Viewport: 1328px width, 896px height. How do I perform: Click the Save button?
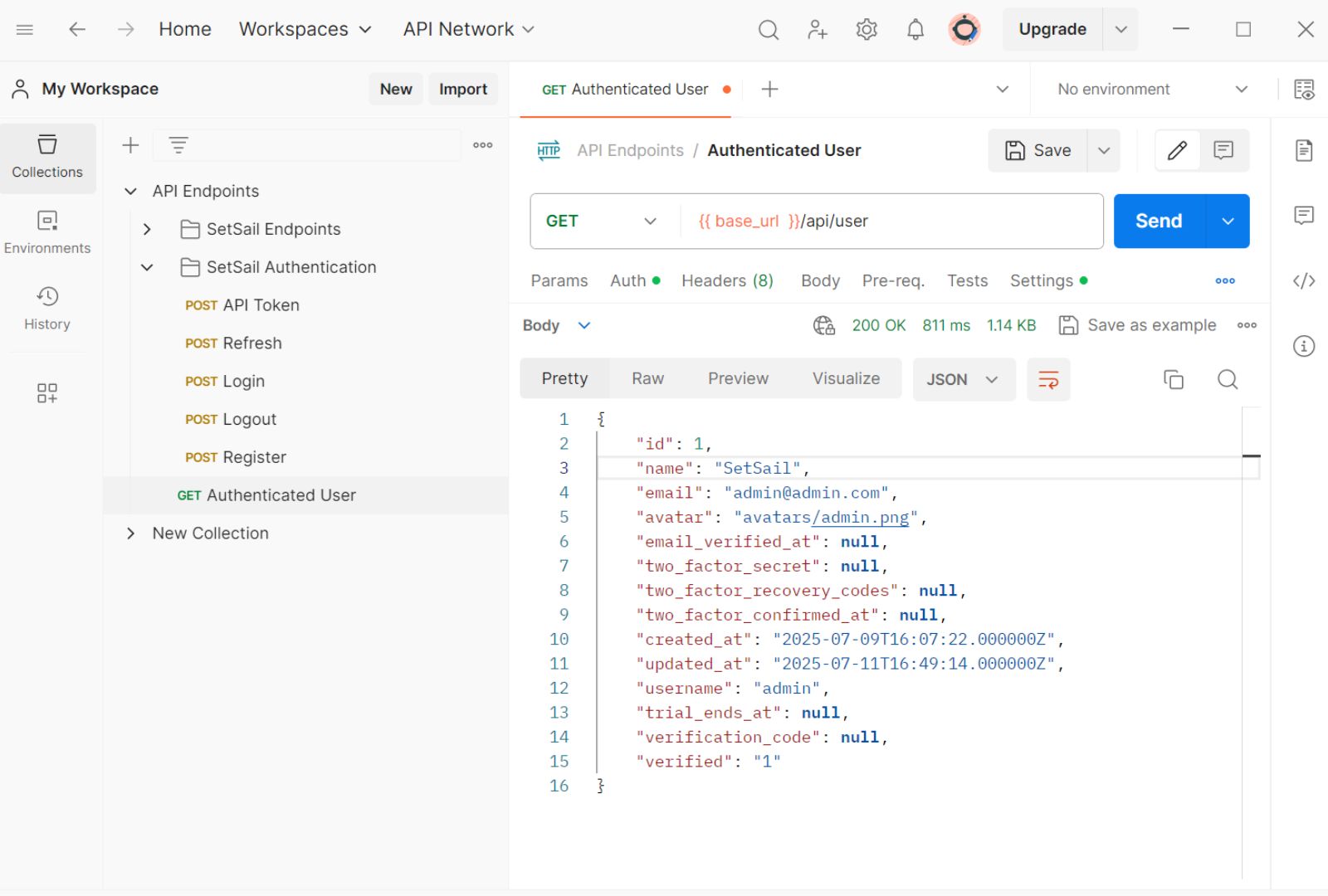[x=1037, y=150]
